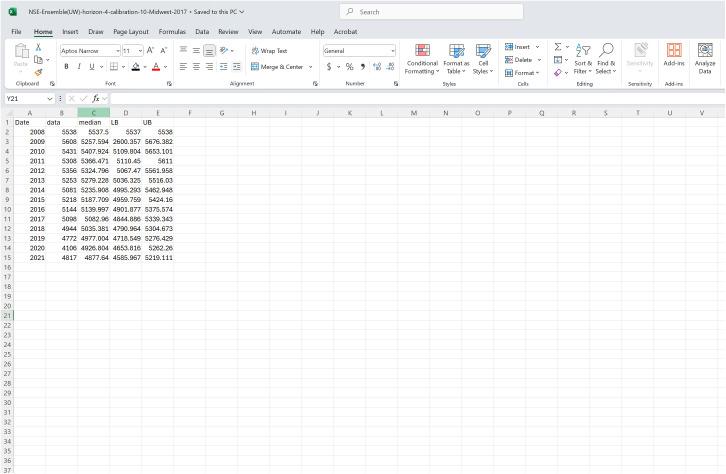
Task: Expand the General number format dropdown
Action: [x=392, y=50]
